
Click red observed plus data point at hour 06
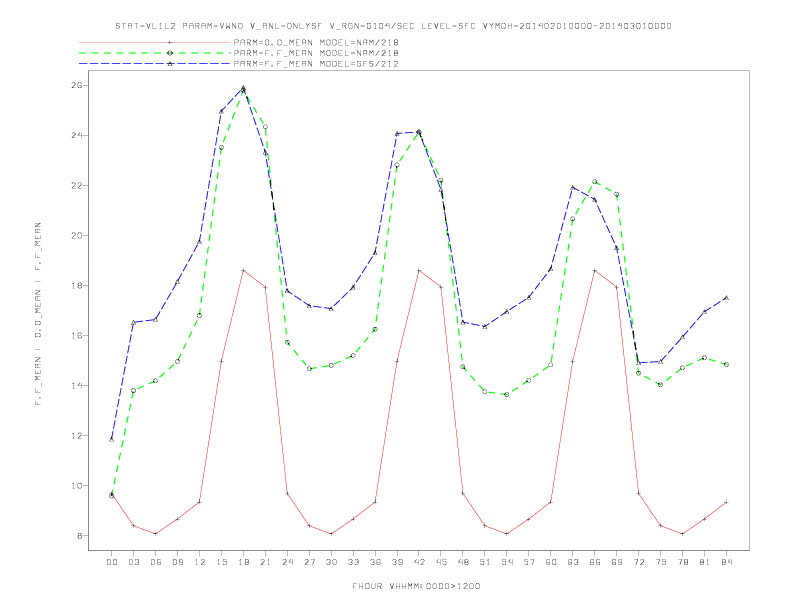(x=156, y=533)
